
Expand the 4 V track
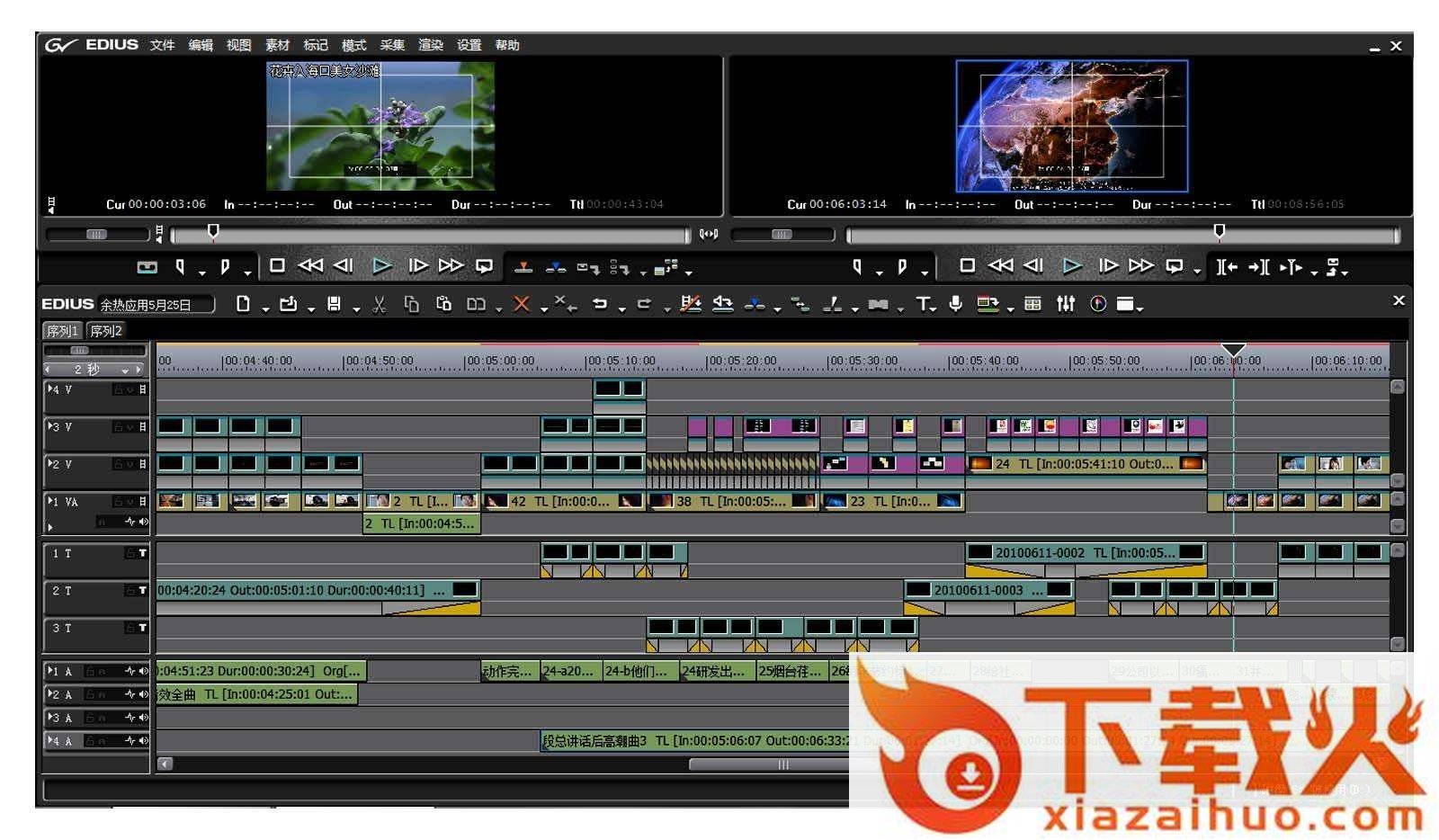49,389
